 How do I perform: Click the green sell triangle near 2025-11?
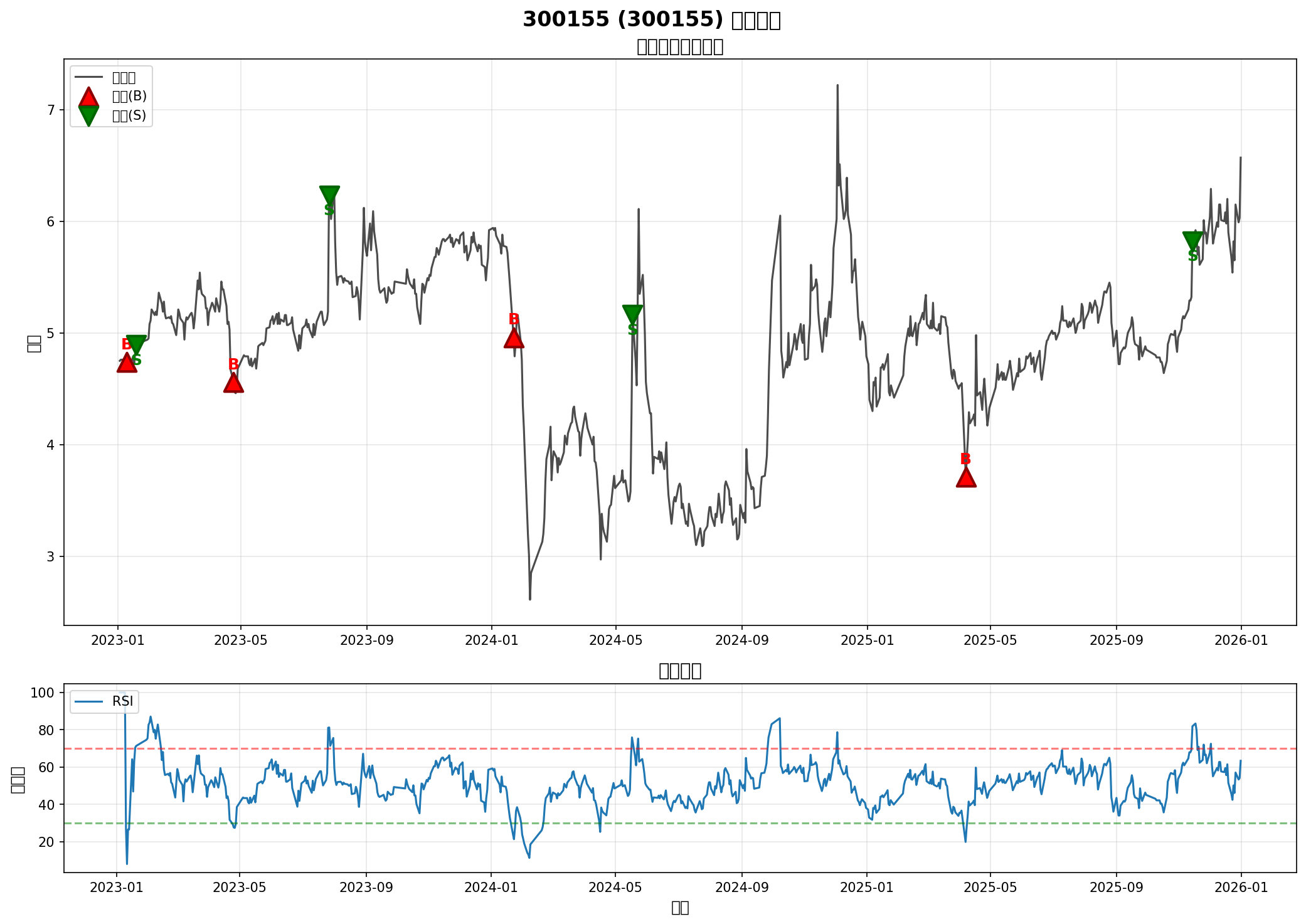click(x=1192, y=241)
